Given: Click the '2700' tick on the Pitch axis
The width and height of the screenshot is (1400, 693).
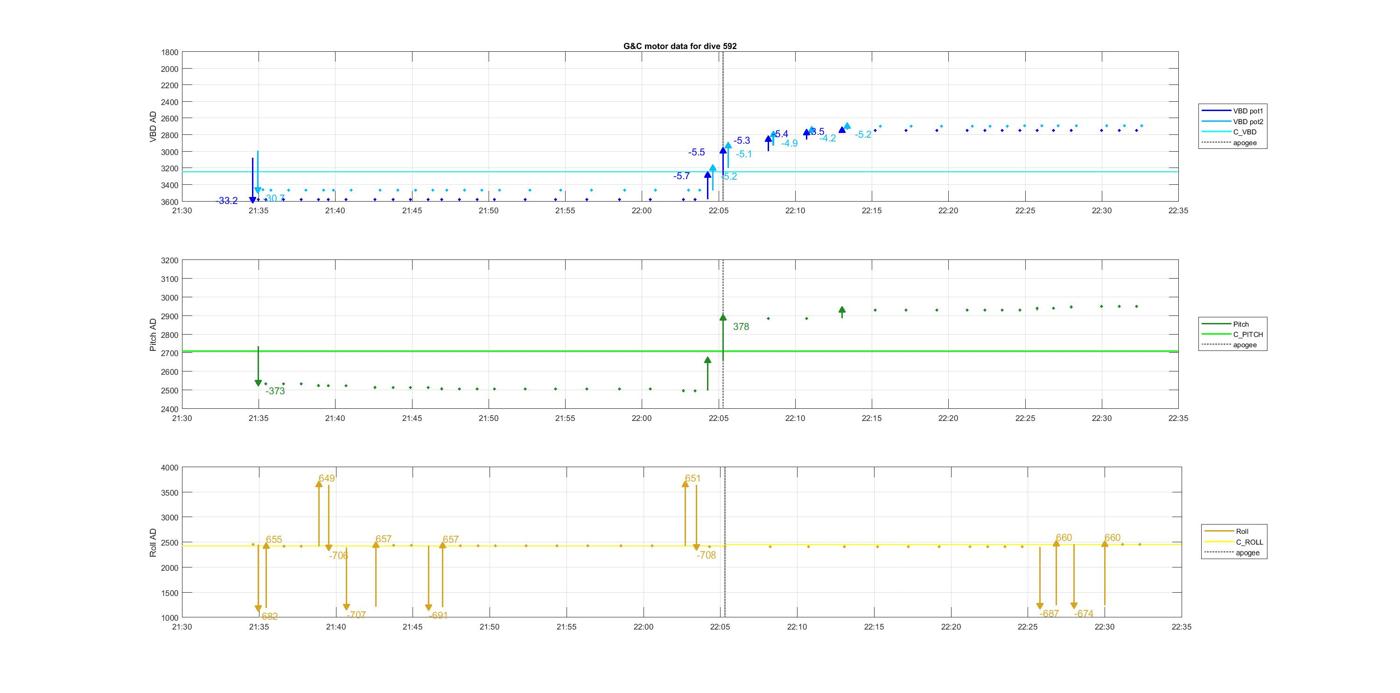Looking at the screenshot, I should [170, 353].
